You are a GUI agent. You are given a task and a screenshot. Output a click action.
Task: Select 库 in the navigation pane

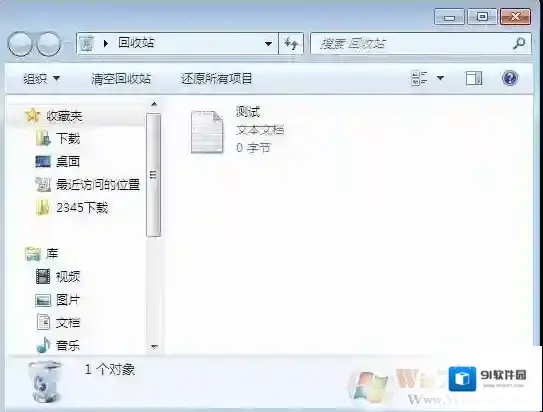(x=52, y=254)
